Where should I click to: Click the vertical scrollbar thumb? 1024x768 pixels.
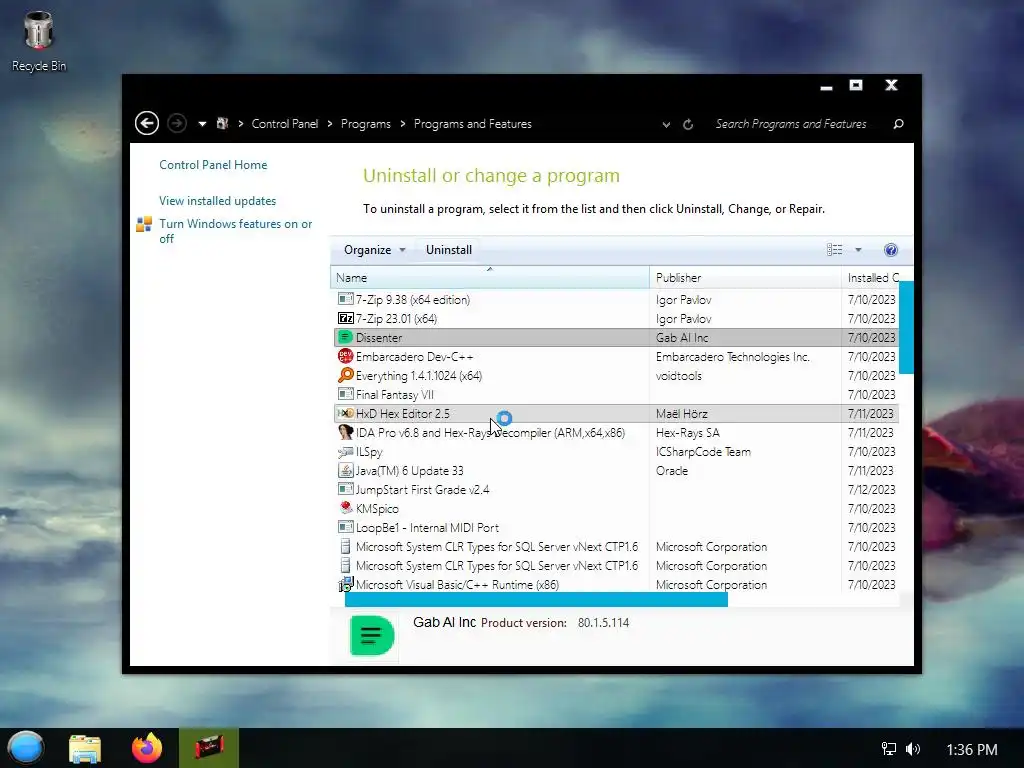coord(906,327)
